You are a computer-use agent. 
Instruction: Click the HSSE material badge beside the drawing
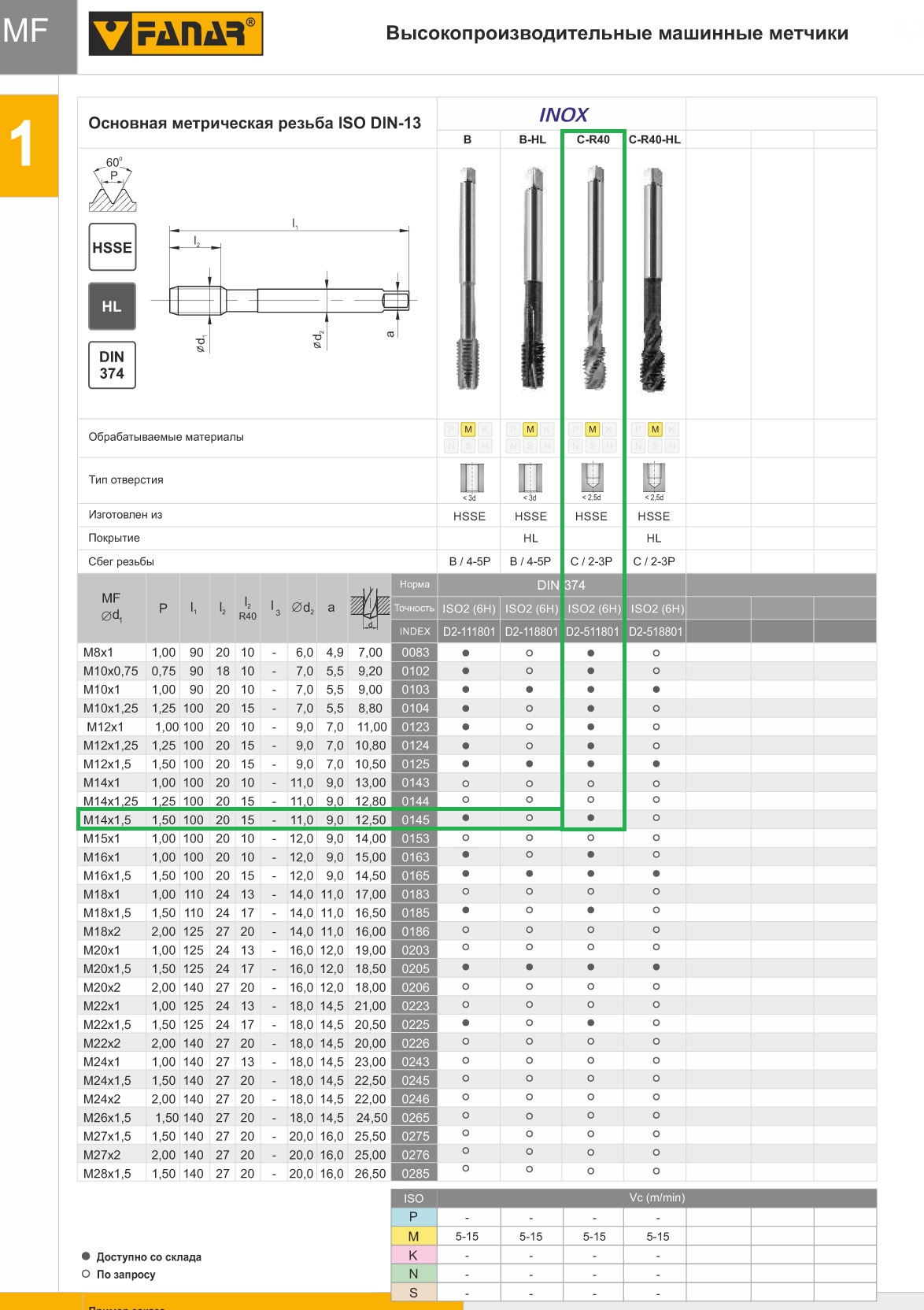tap(113, 248)
